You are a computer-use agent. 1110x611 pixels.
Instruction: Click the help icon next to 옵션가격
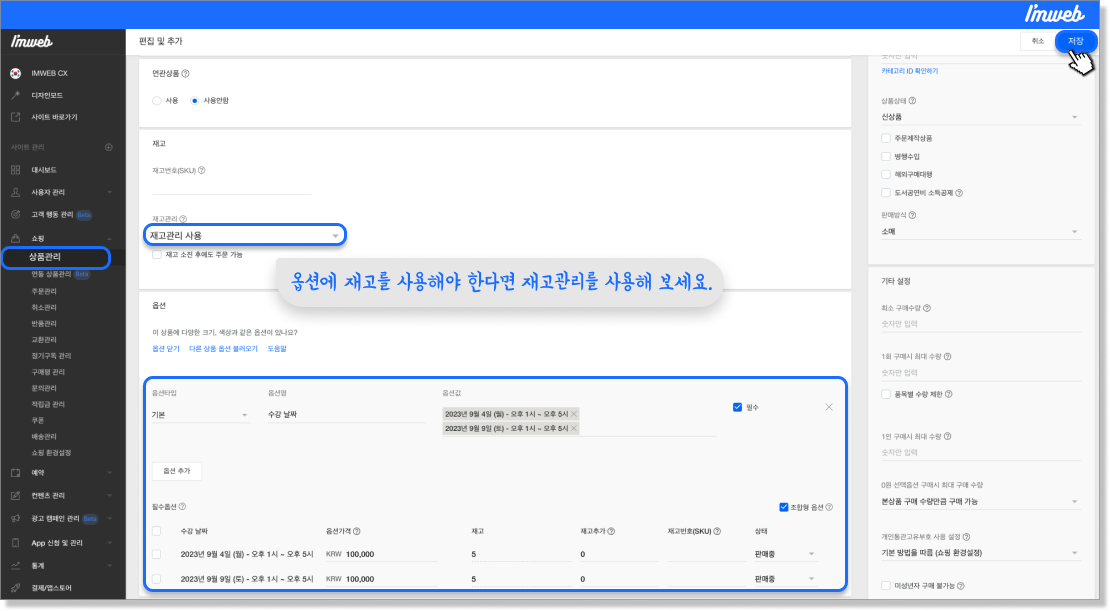tap(357, 530)
